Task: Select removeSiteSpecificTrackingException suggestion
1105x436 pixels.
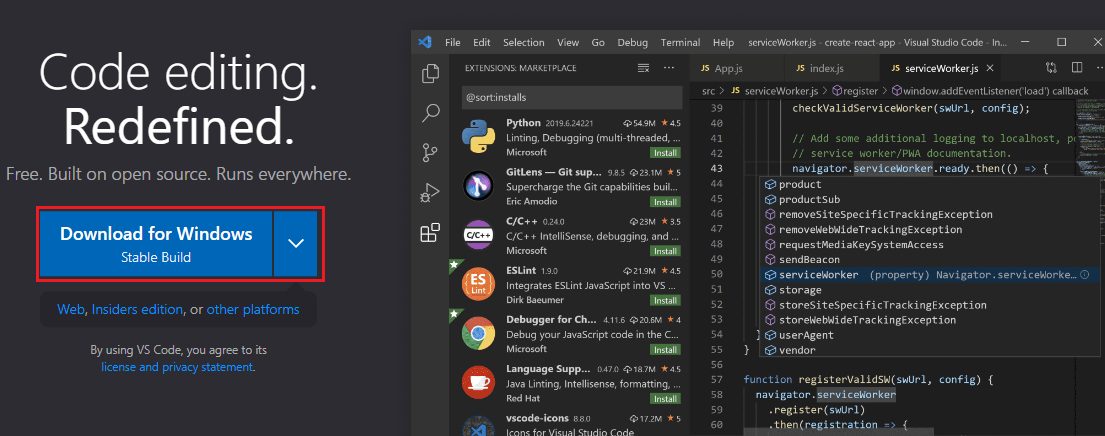Action: (x=929, y=214)
